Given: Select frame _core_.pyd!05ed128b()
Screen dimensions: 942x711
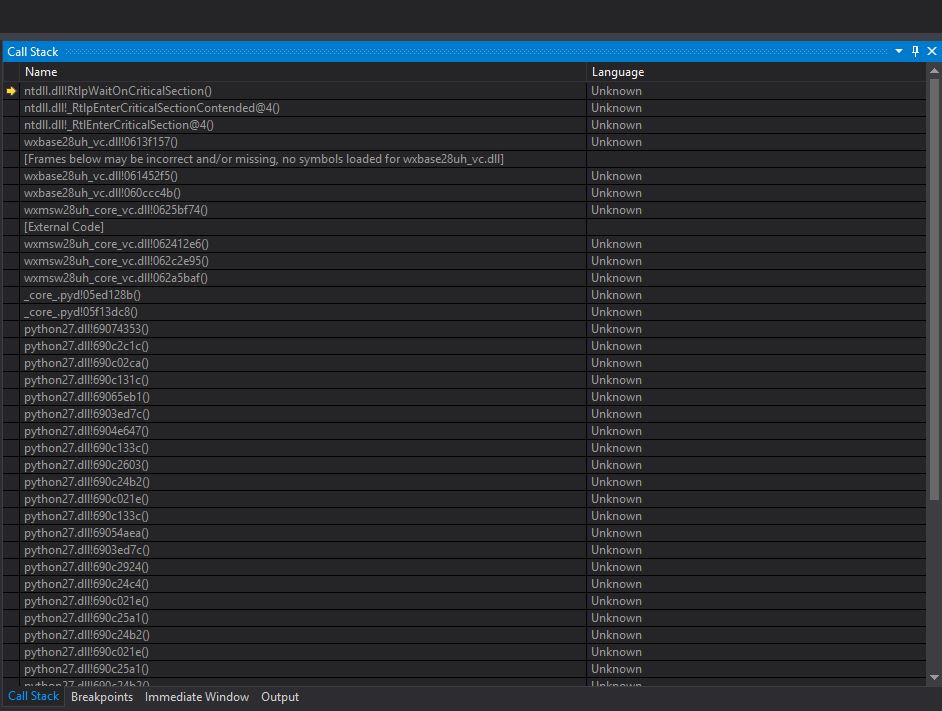Looking at the screenshot, I should click(x=83, y=295).
